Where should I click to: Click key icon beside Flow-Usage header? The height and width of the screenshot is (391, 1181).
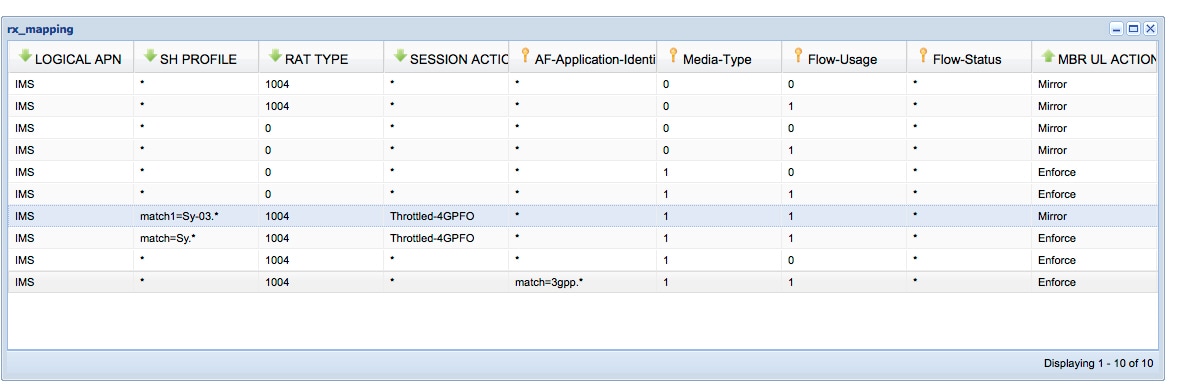[x=798, y=56]
